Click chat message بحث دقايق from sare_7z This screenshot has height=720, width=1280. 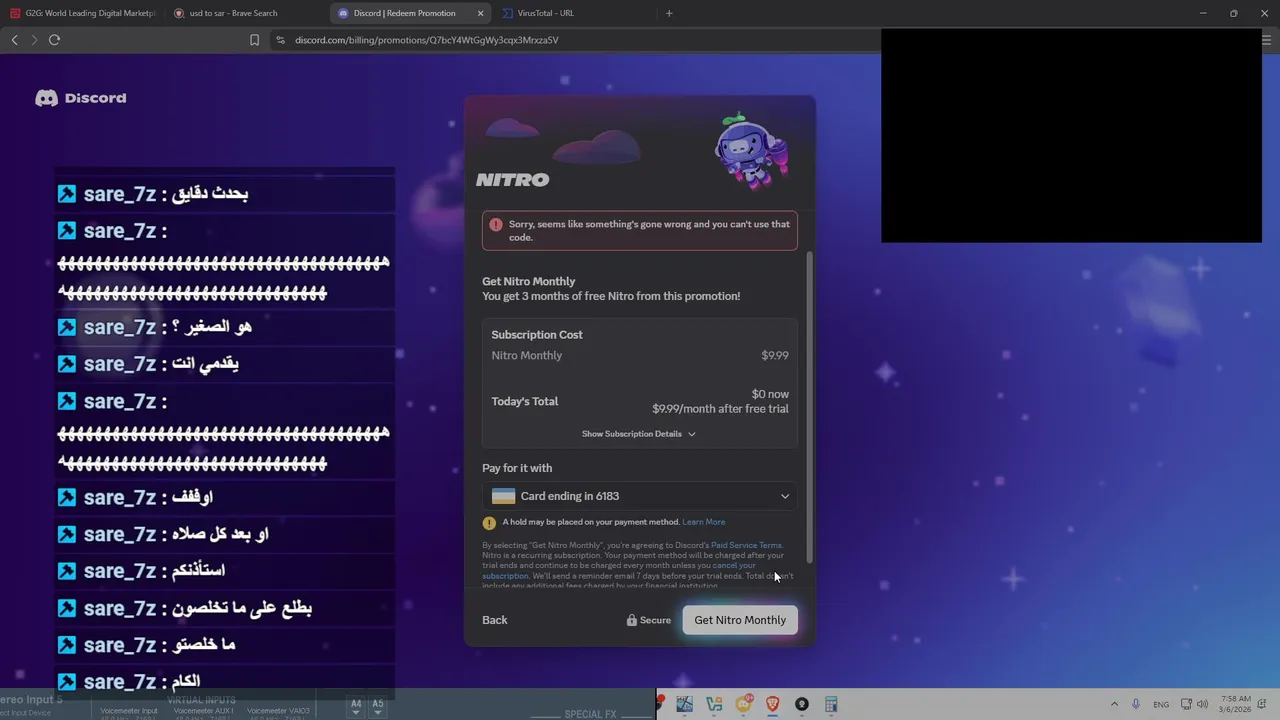pyautogui.click(x=210, y=194)
